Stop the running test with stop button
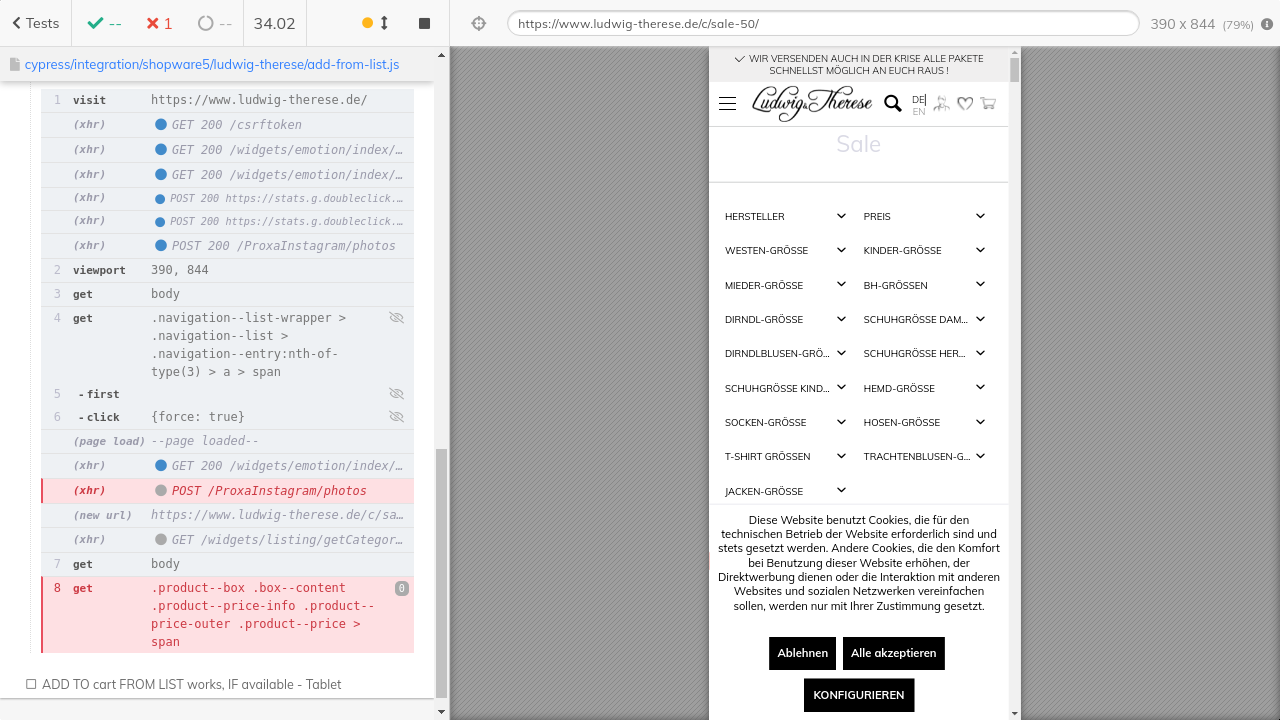The height and width of the screenshot is (720, 1280). [x=424, y=23]
